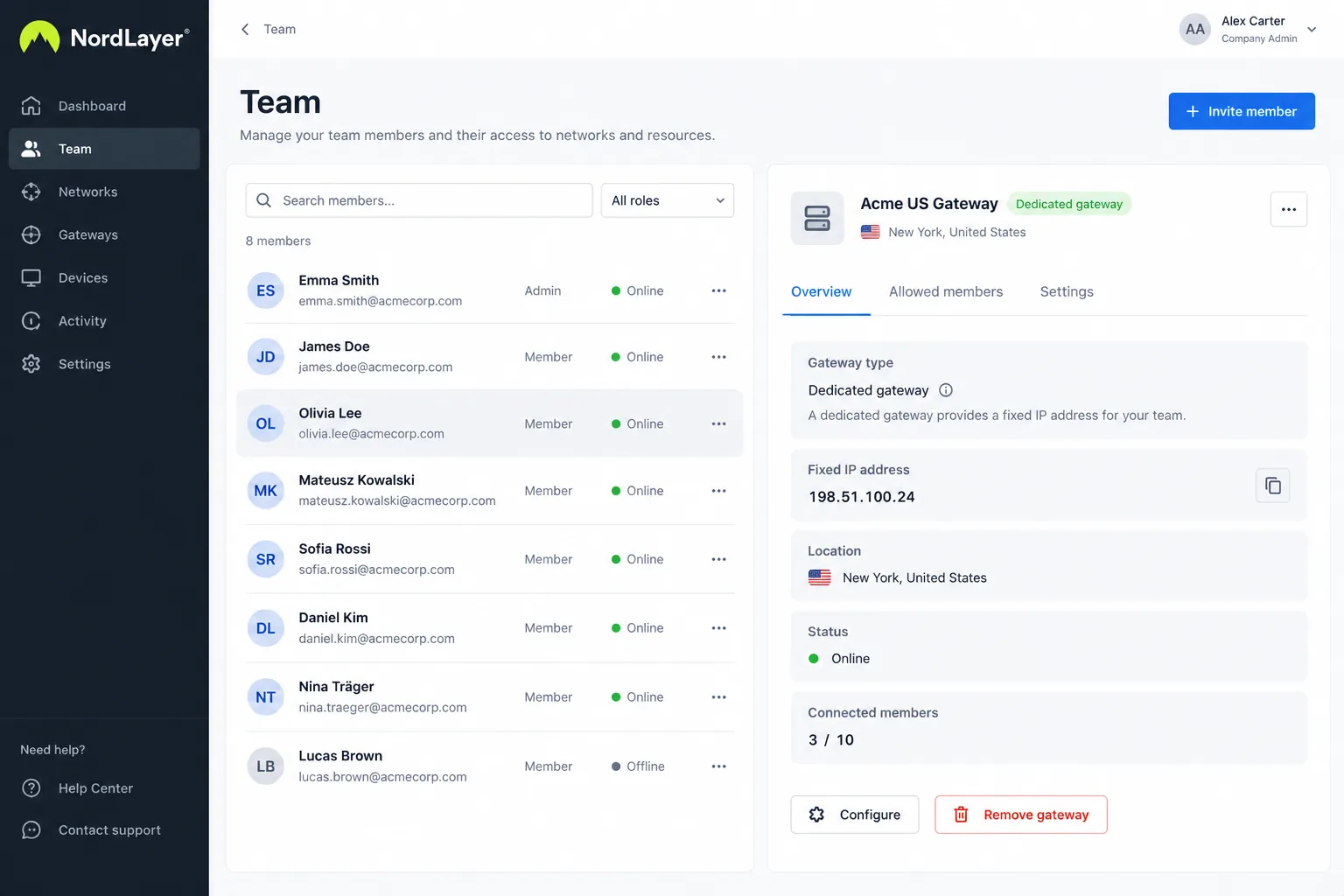
Task: Open options menu for Nina Träger
Action: click(x=718, y=697)
